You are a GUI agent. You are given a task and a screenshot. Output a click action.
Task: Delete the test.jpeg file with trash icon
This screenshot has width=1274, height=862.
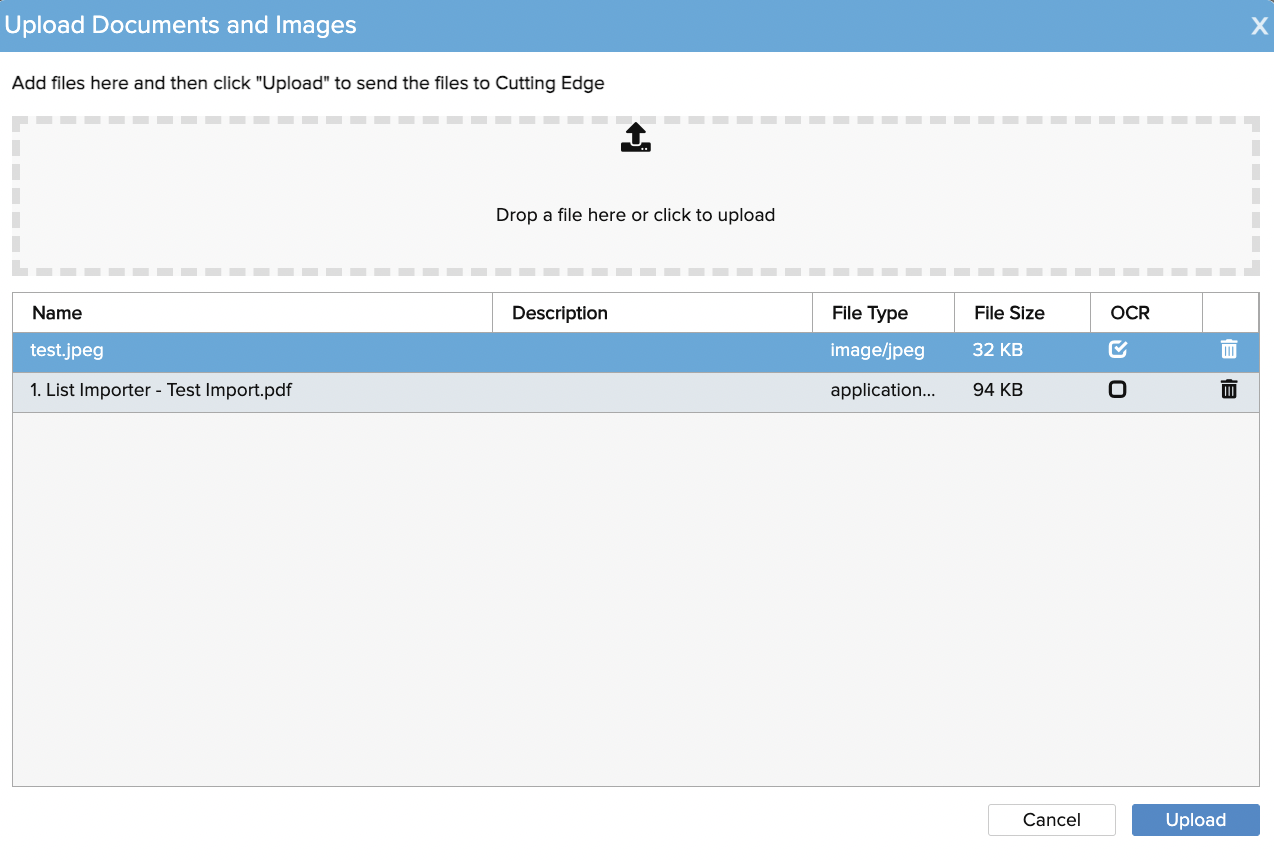click(x=1229, y=350)
